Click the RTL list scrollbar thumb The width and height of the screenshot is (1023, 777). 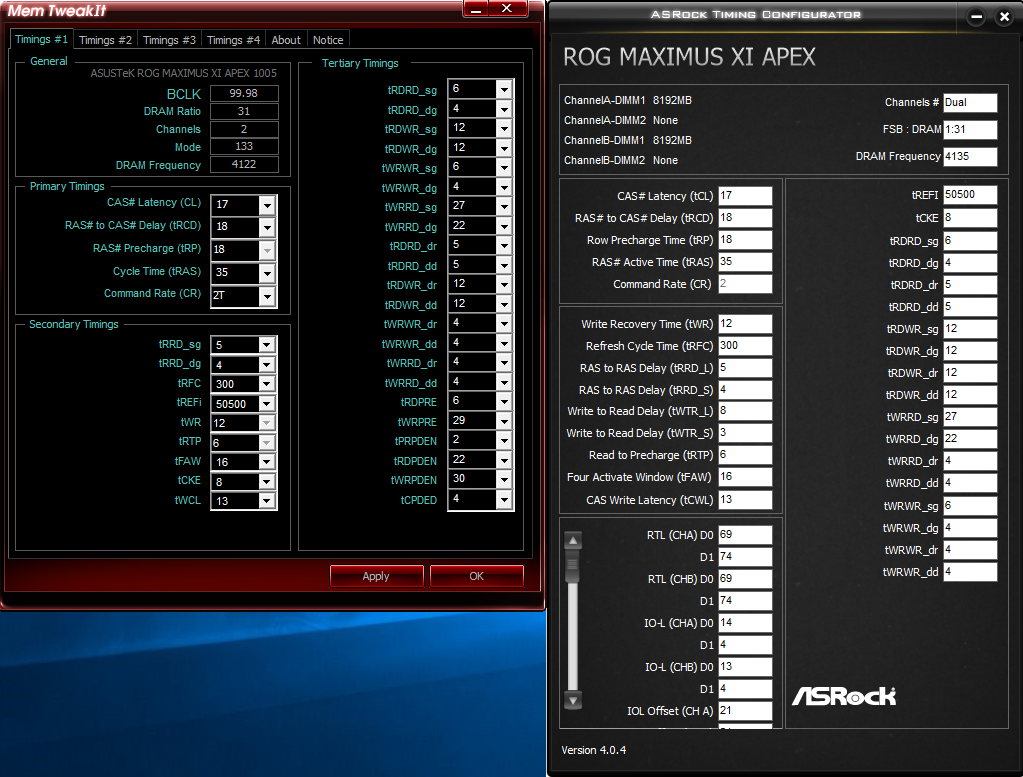[x=573, y=566]
